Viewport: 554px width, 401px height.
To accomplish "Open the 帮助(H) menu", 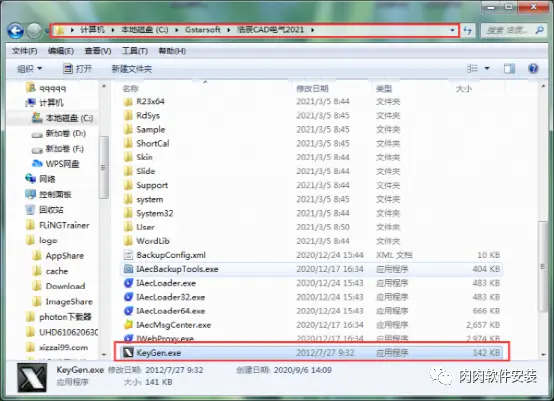I will pos(172,51).
